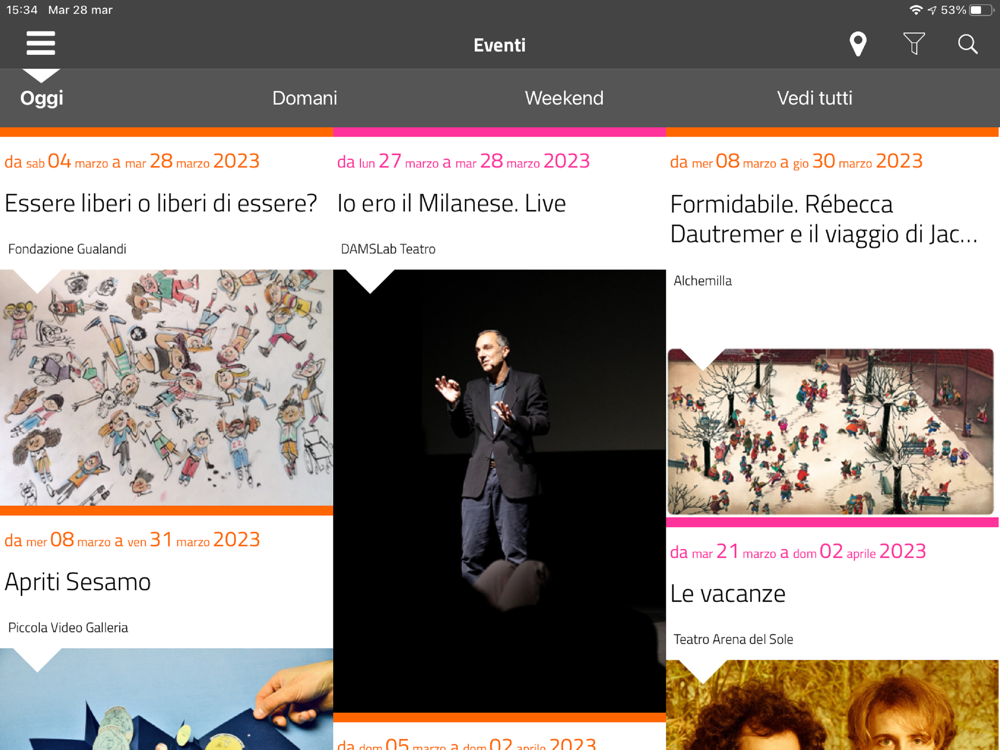Tap the blue paper craft image

coord(166,699)
